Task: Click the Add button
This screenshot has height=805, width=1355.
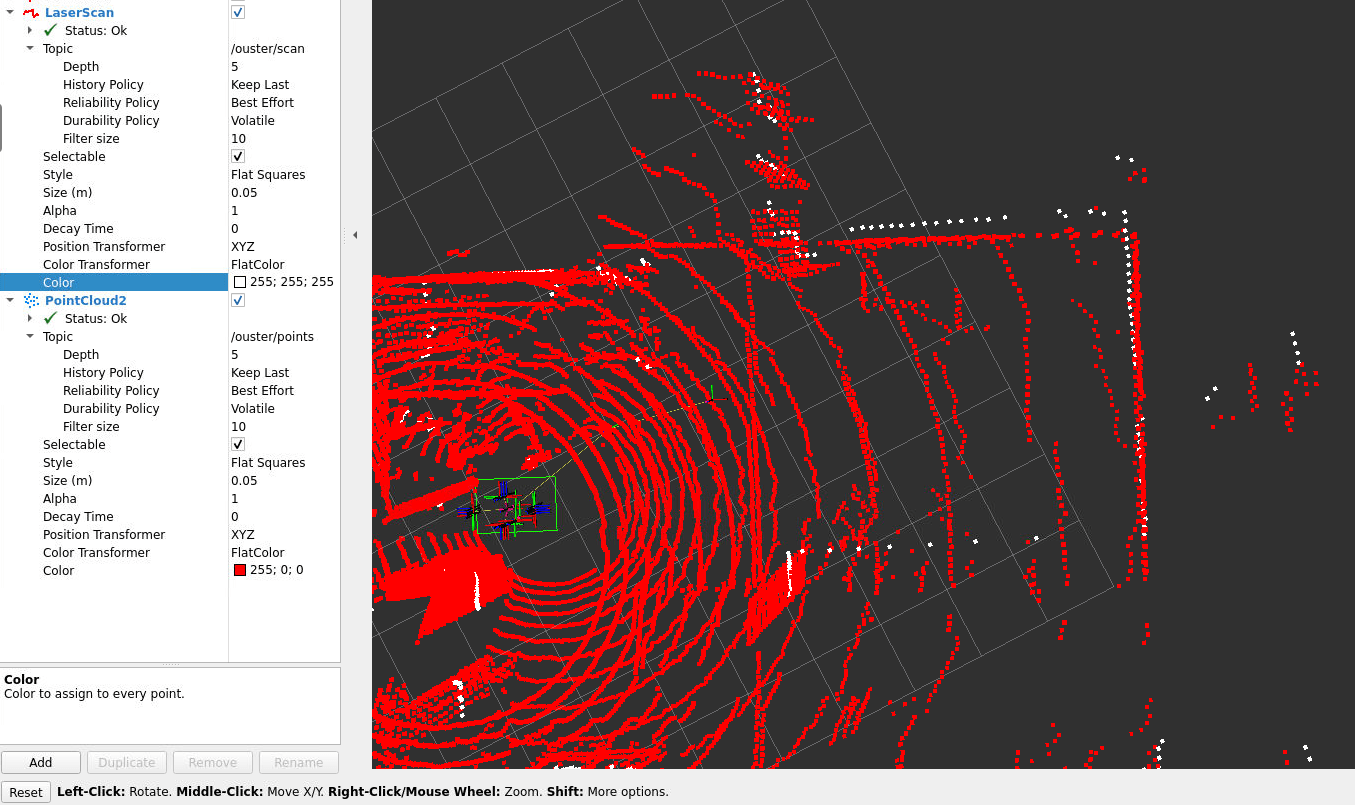Action: pyautogui.click(x=41, y=762)
